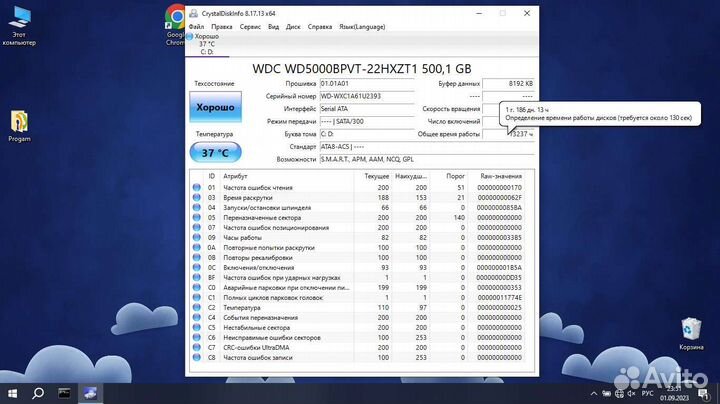Screen dimensions: 720x404
Task: Open the Сервис menu
Action: coord(250,27)
